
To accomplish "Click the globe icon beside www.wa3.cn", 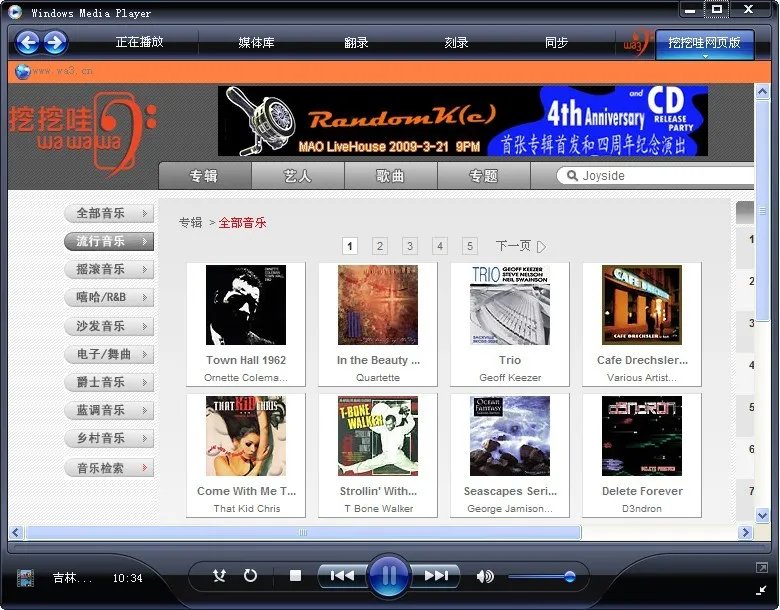I will pyautogui.click(x=22, y=72).
